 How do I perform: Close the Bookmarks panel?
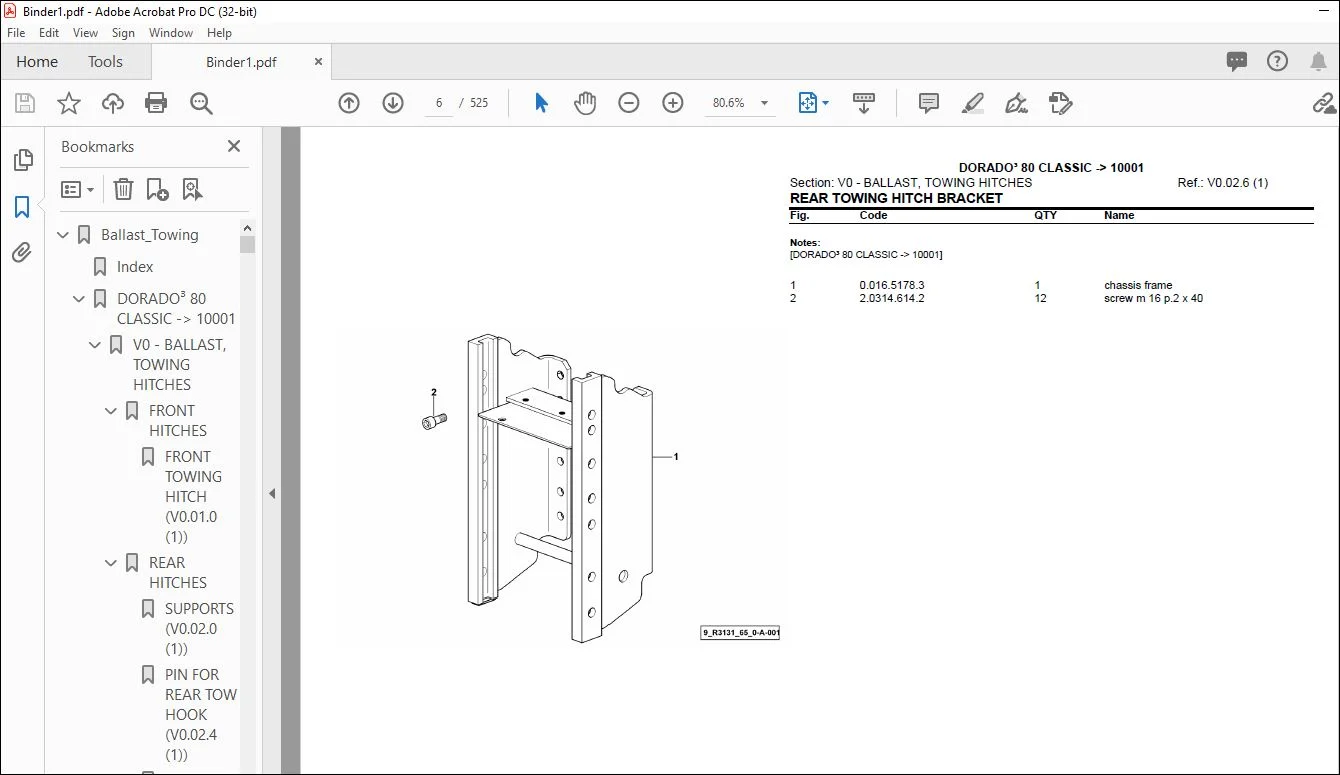click(x=234, y=146)
